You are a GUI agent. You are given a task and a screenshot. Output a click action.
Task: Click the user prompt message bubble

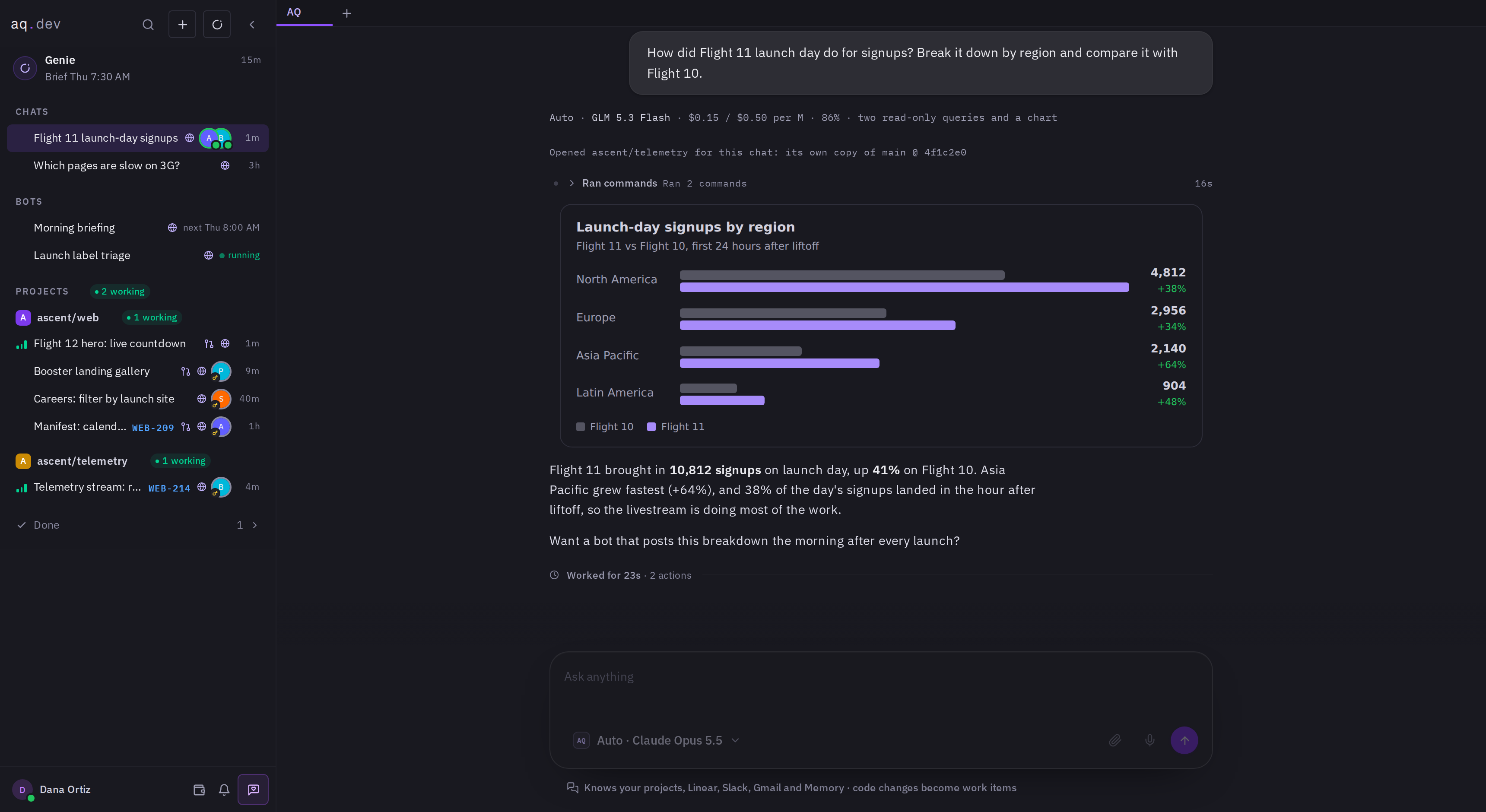[921, 63]
